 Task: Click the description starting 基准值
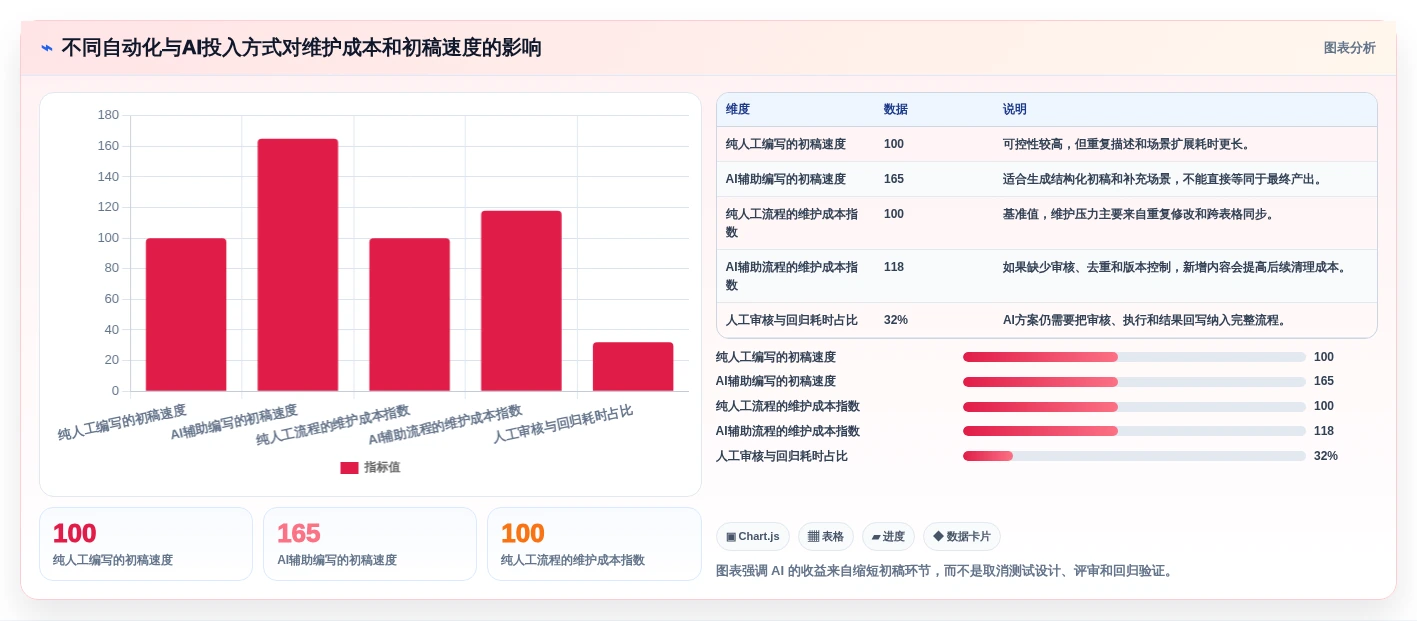1139,214
